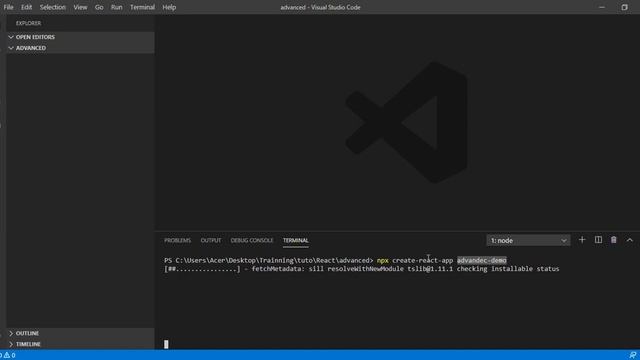Click the highlighted 'advandec-demo' text in terminal
This screenshot has width=640, height=360.
click(482, 260)
